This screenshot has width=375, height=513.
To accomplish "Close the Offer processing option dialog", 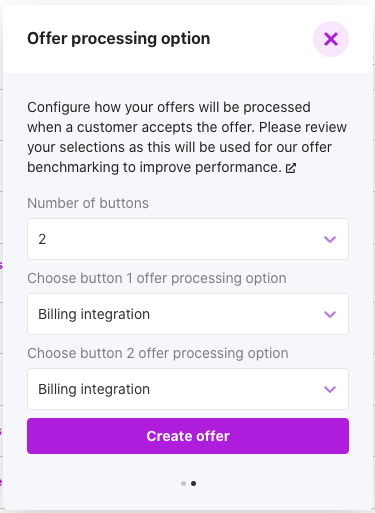I will pyautogui.click(x=331, y=39).
